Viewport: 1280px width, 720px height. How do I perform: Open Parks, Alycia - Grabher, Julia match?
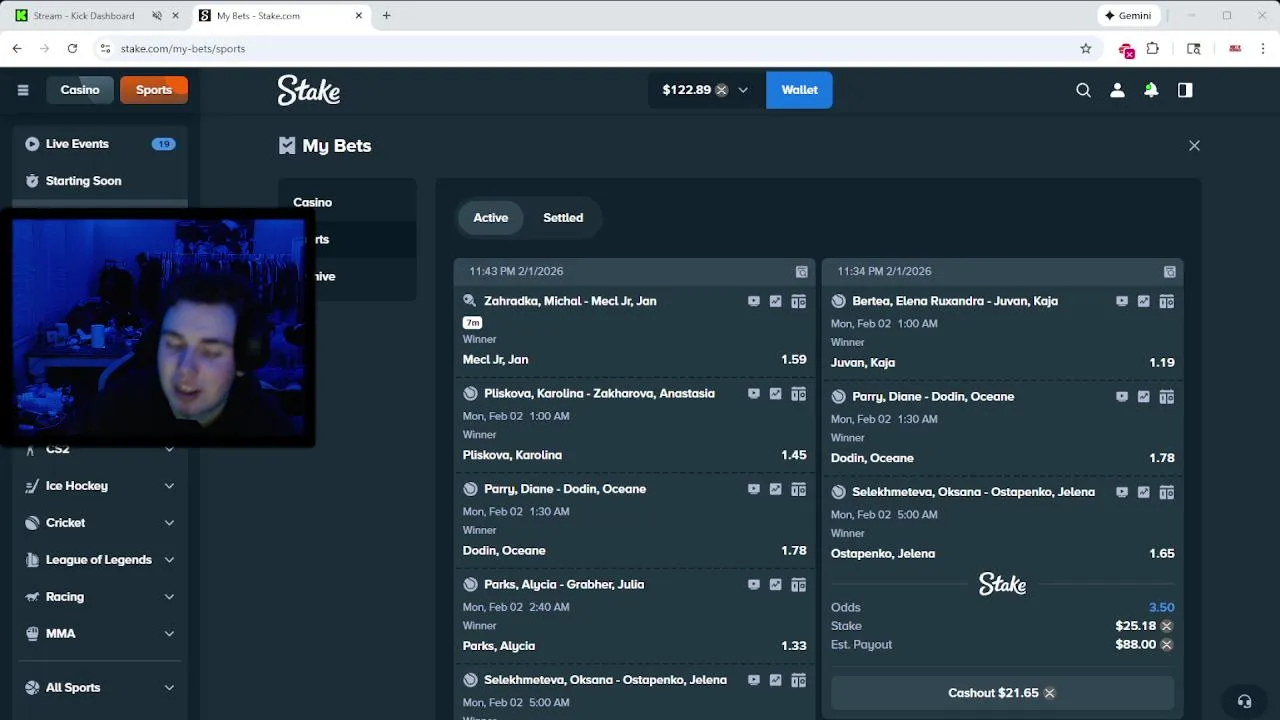564,585
